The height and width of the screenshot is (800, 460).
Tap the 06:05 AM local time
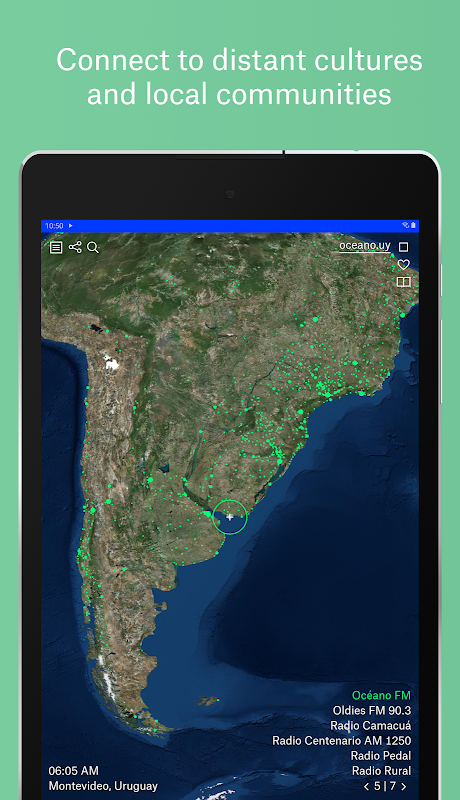73,770
